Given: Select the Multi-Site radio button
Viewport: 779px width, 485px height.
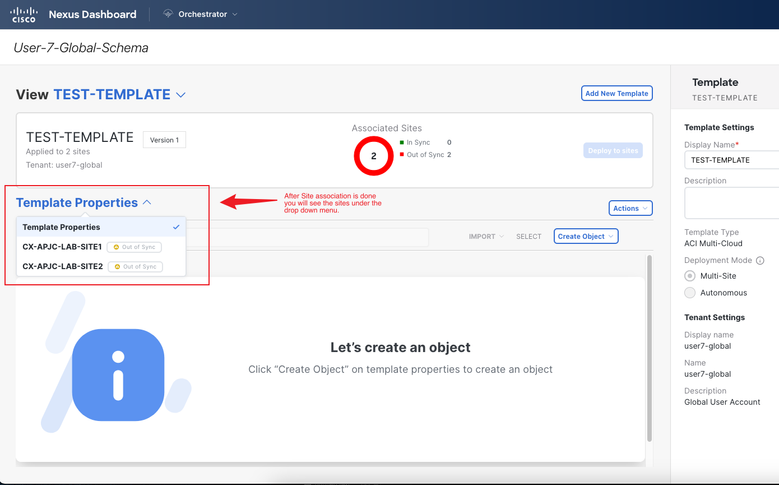Looking at the screenshot, I should tap(690, 276).
